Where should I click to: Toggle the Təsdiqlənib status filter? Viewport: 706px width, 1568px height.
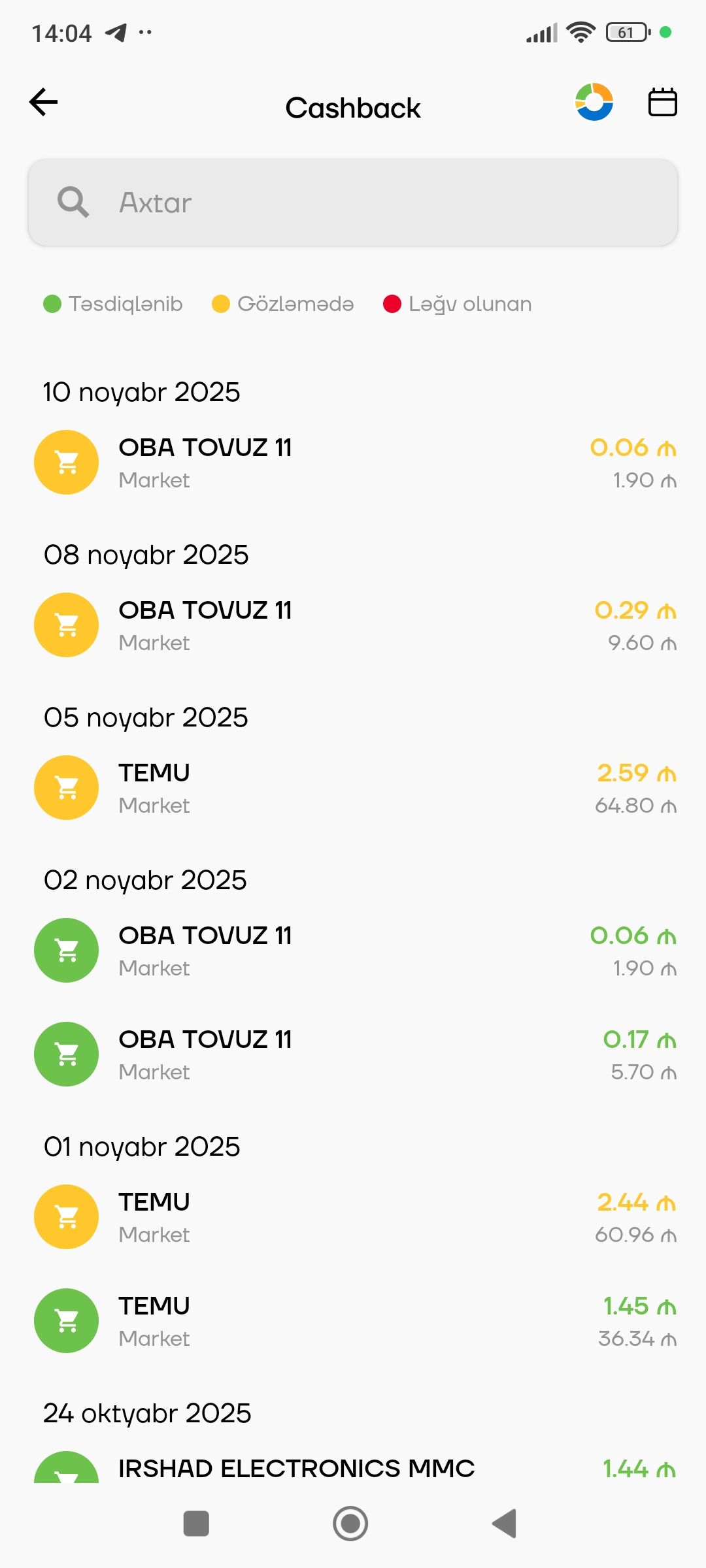[113, 304]
